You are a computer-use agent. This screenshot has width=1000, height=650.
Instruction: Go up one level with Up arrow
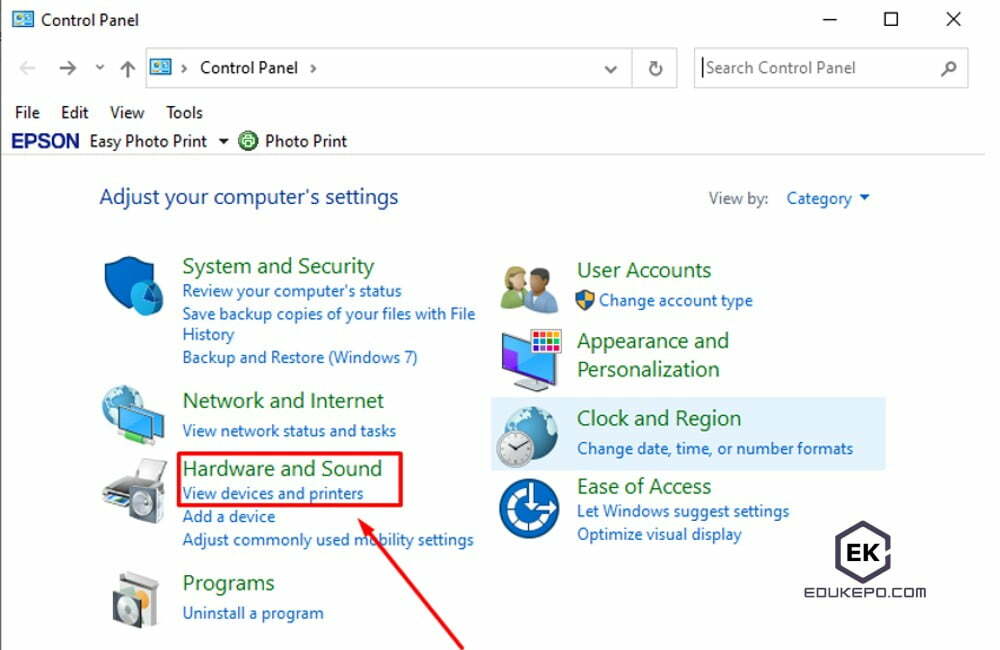[127, 68]
